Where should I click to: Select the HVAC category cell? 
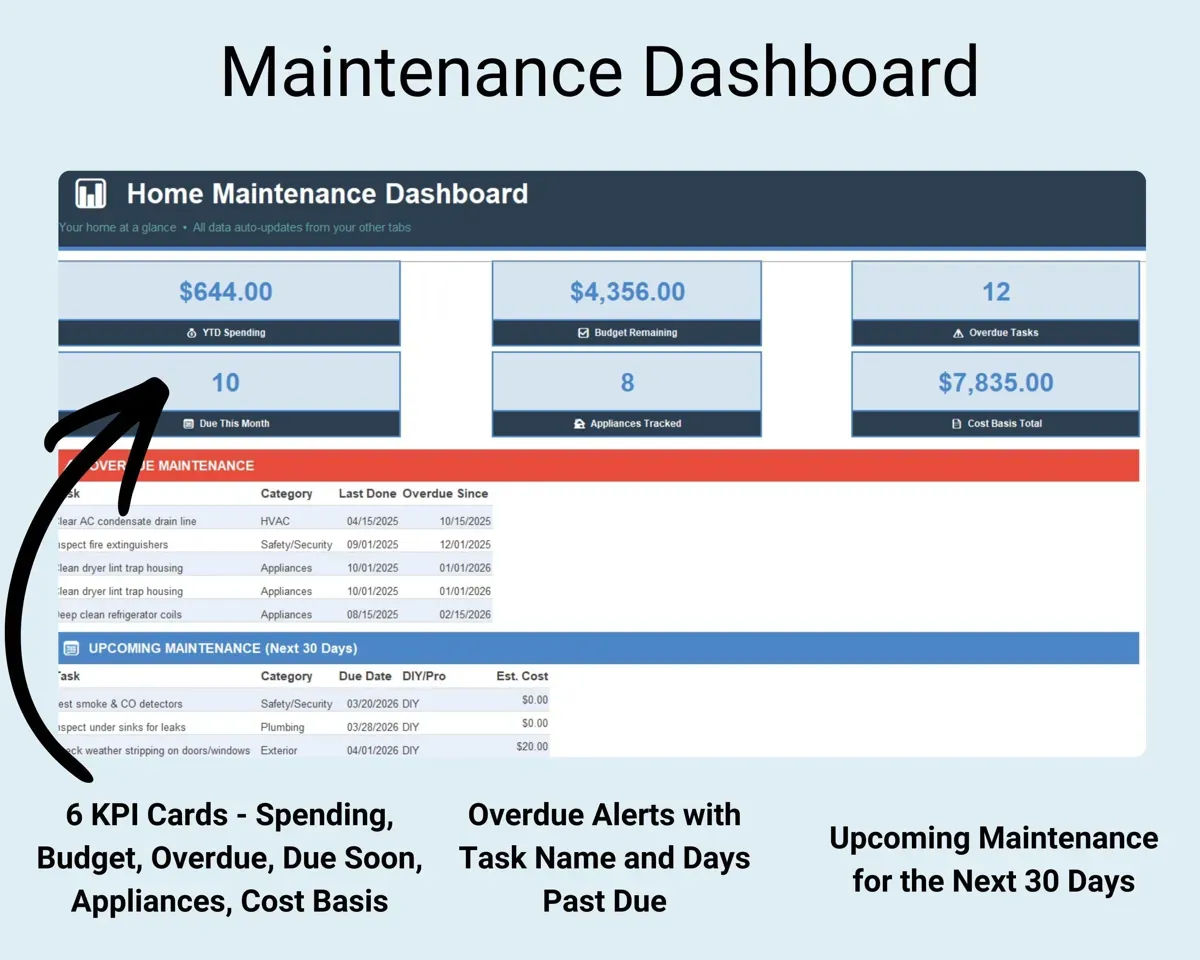(275, 521)
